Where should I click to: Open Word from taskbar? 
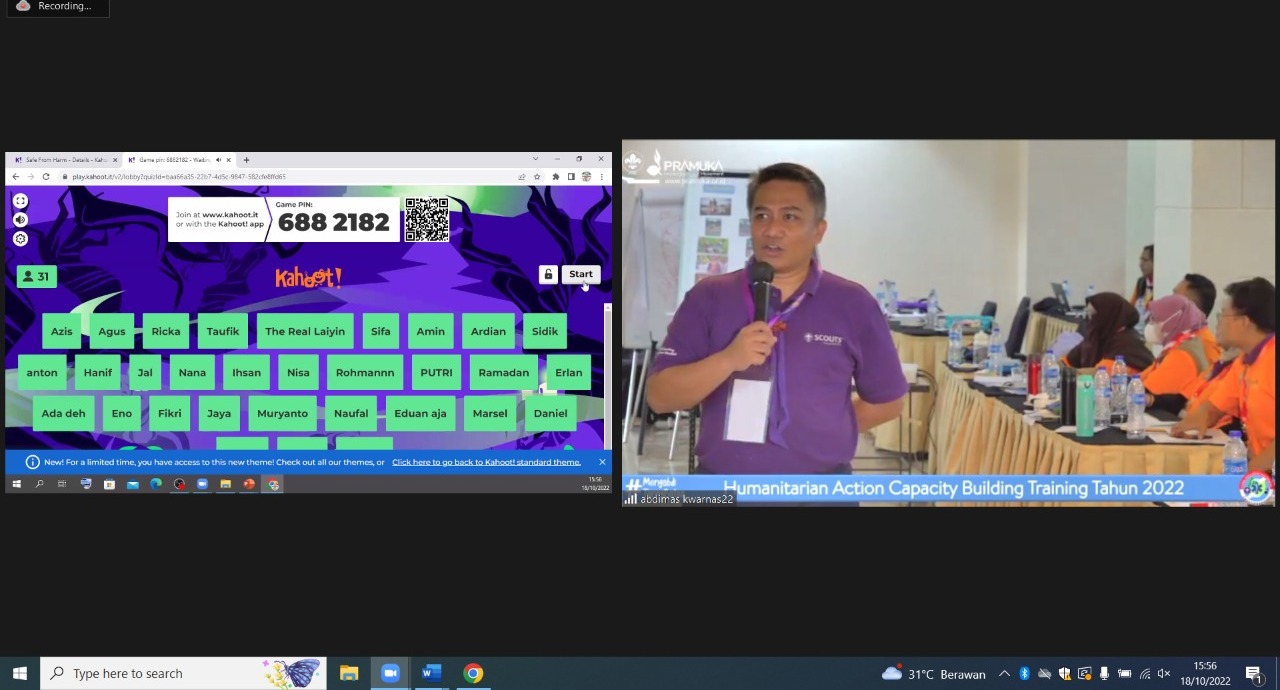(x=431, y=673)
